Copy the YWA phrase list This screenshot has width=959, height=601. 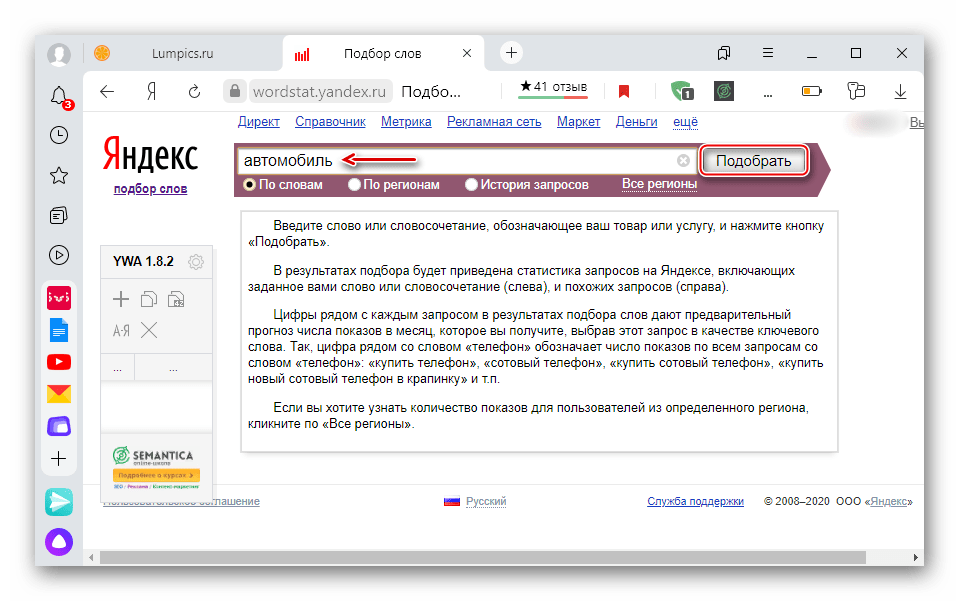pos(149,299)
